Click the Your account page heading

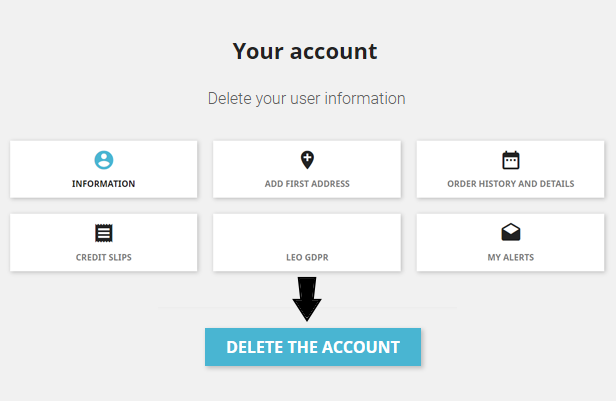tap(305, 51)
